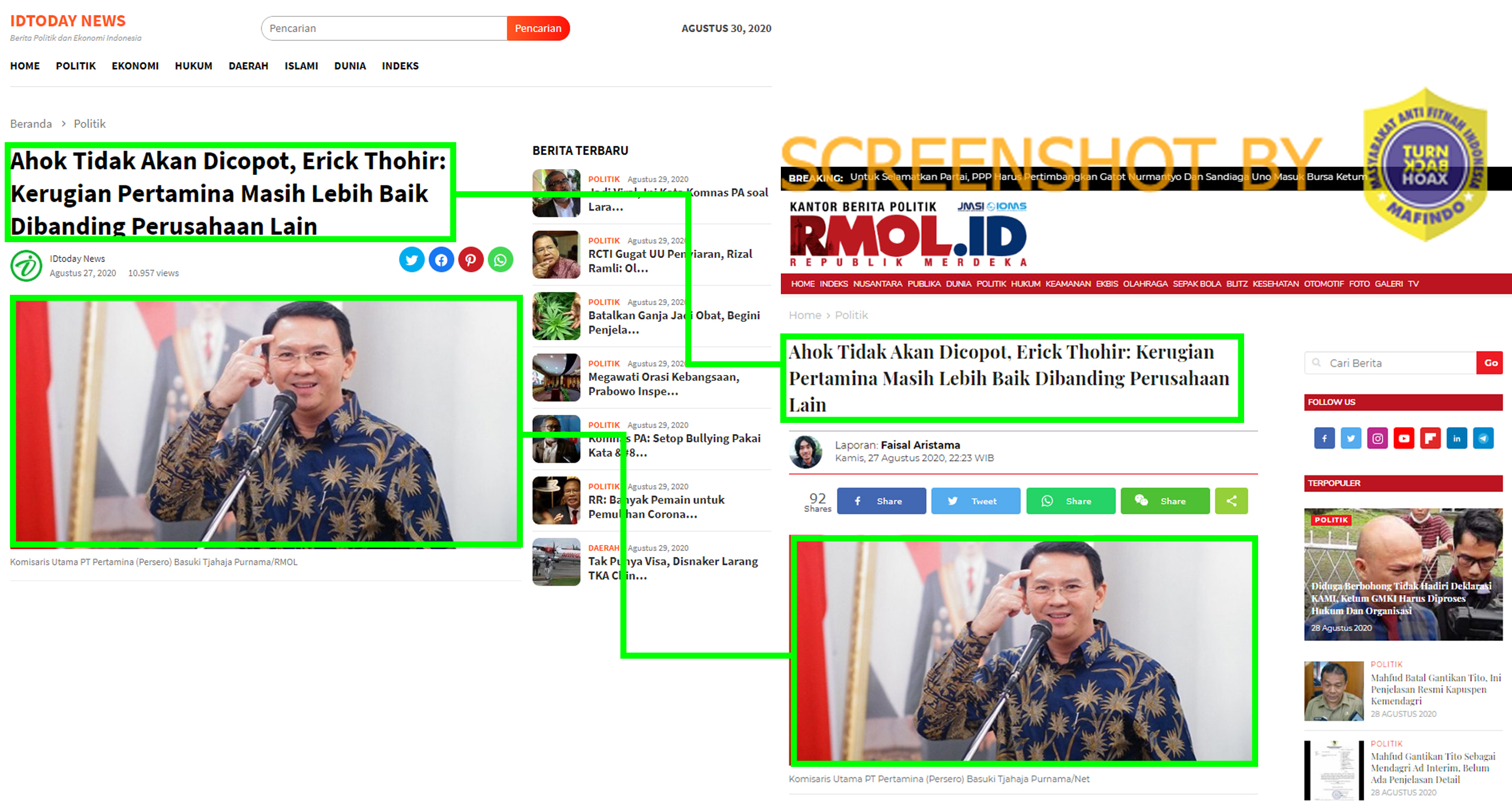The width and height of the screenshot is (1512, 802).
Task: Click the WeChat Share button
Action: point(1165,501)
